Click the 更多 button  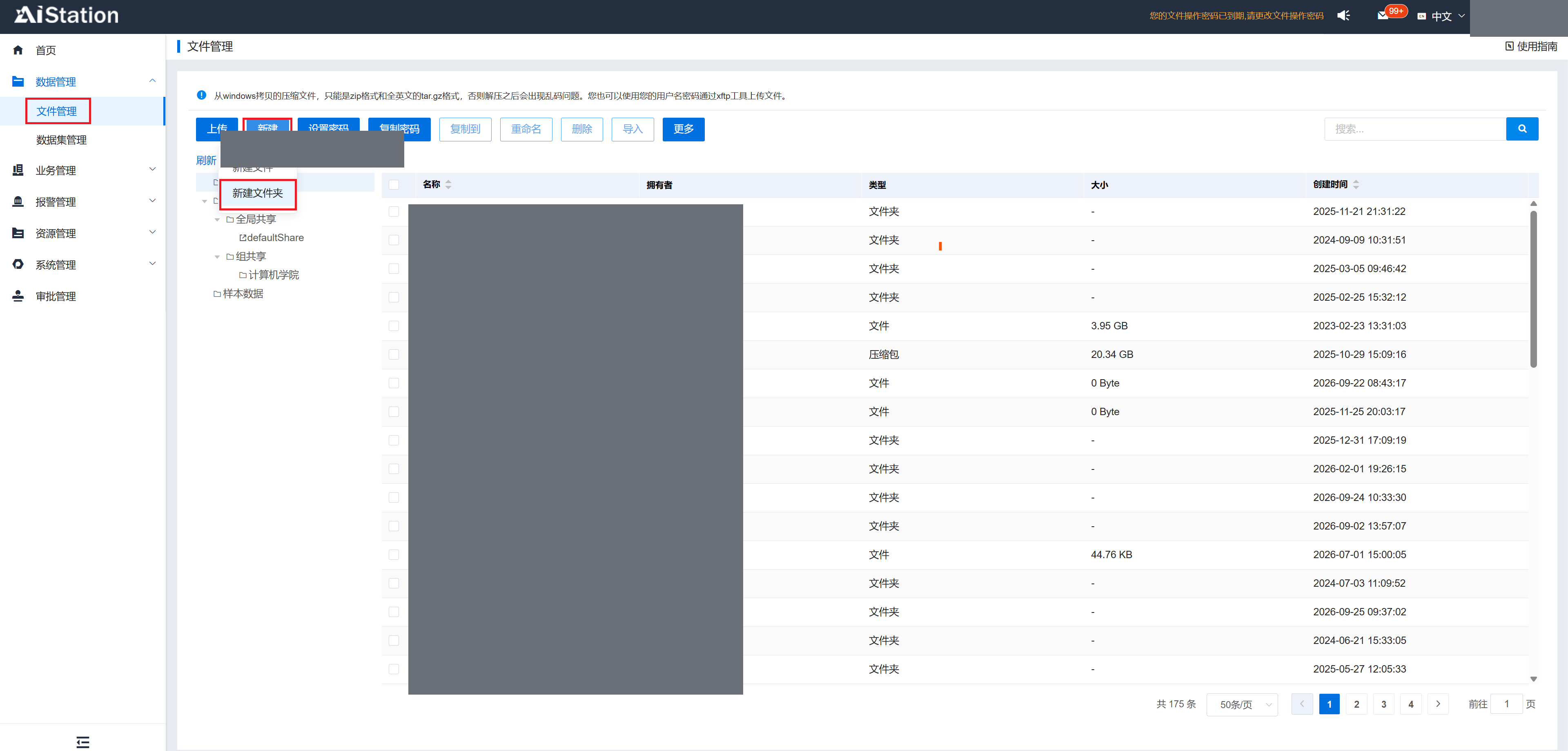[x=683, y=129]
